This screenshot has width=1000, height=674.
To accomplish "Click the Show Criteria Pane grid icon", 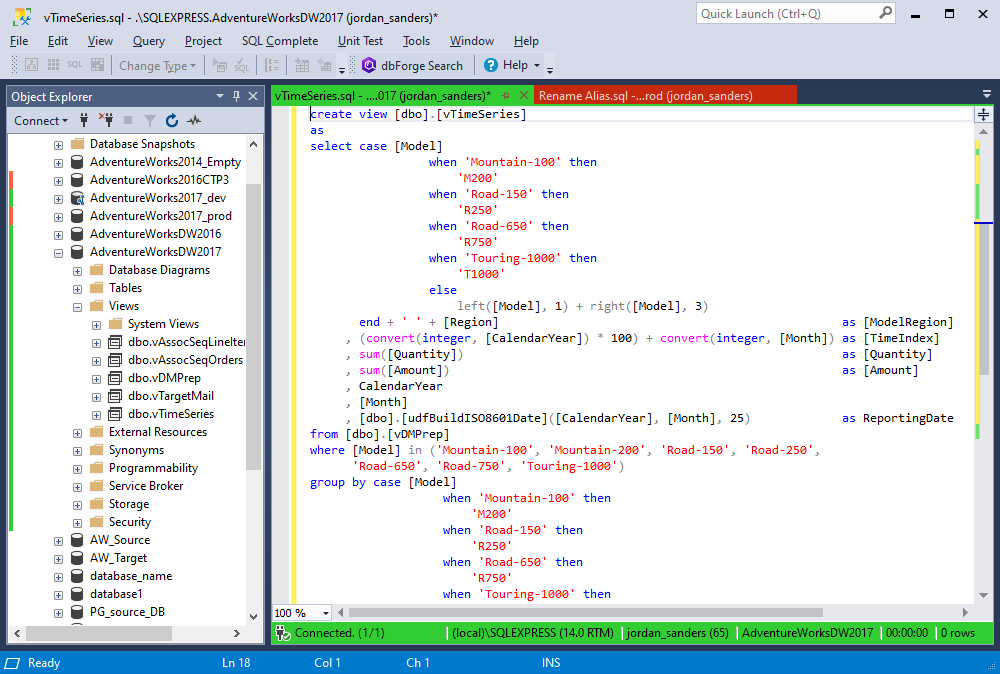I will click(x=54, y=65).
